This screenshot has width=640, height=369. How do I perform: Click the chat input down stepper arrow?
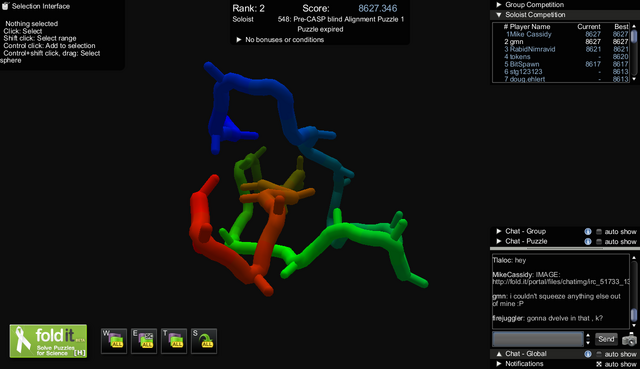coord(588,342)
